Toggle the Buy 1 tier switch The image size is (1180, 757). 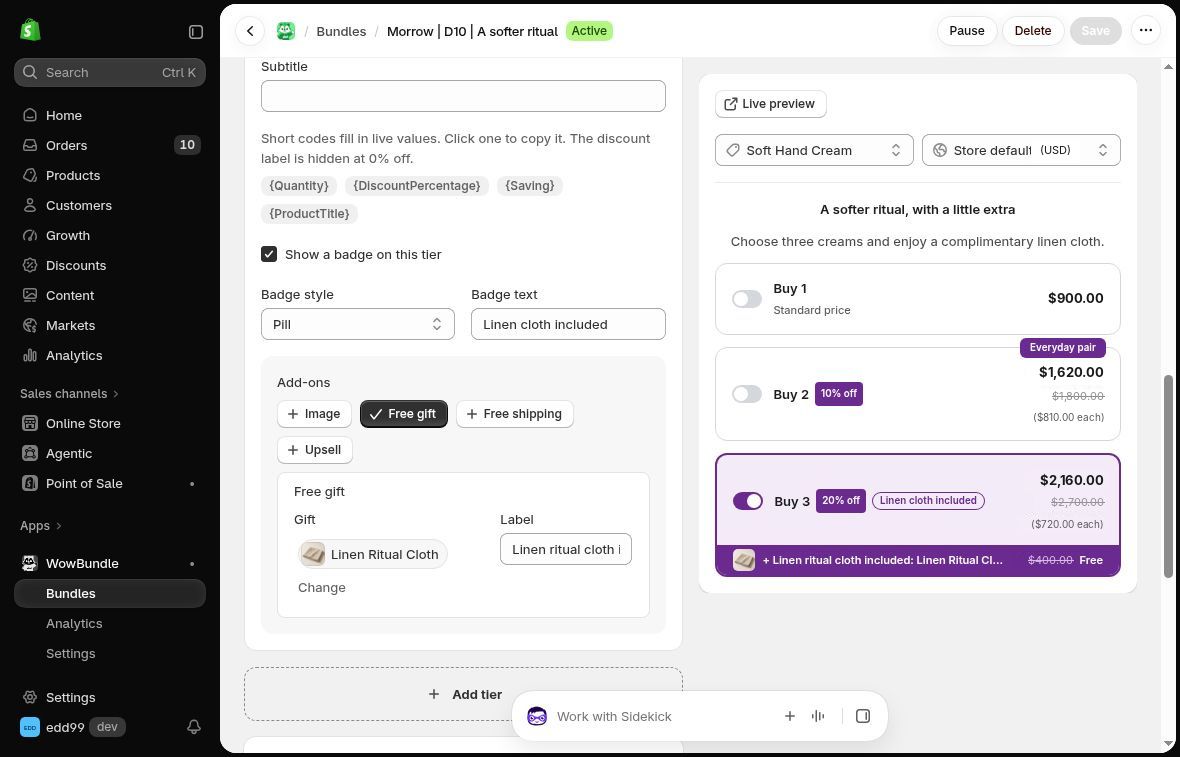[747, 299]
